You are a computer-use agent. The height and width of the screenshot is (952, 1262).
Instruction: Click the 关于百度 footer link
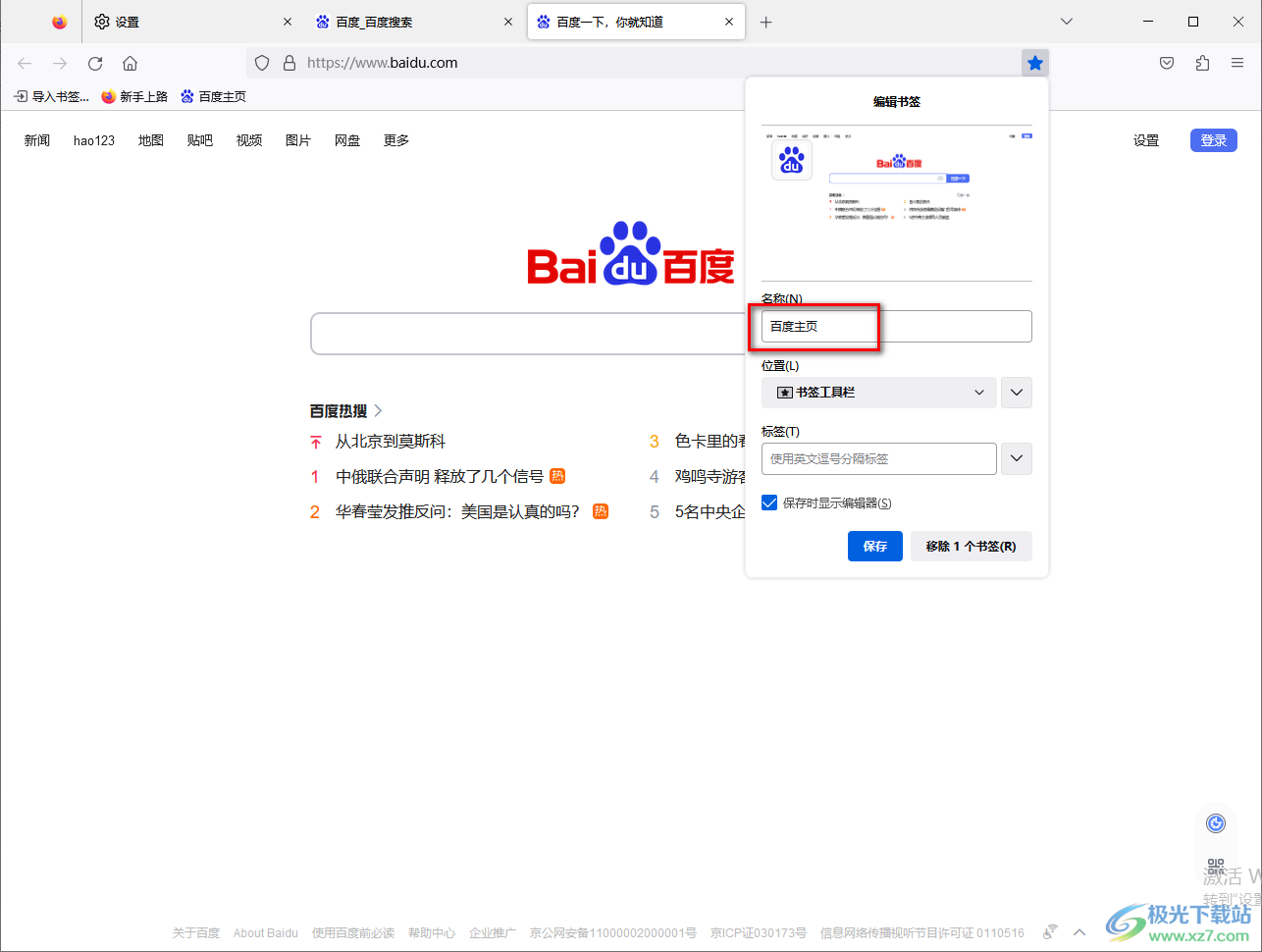196,933
